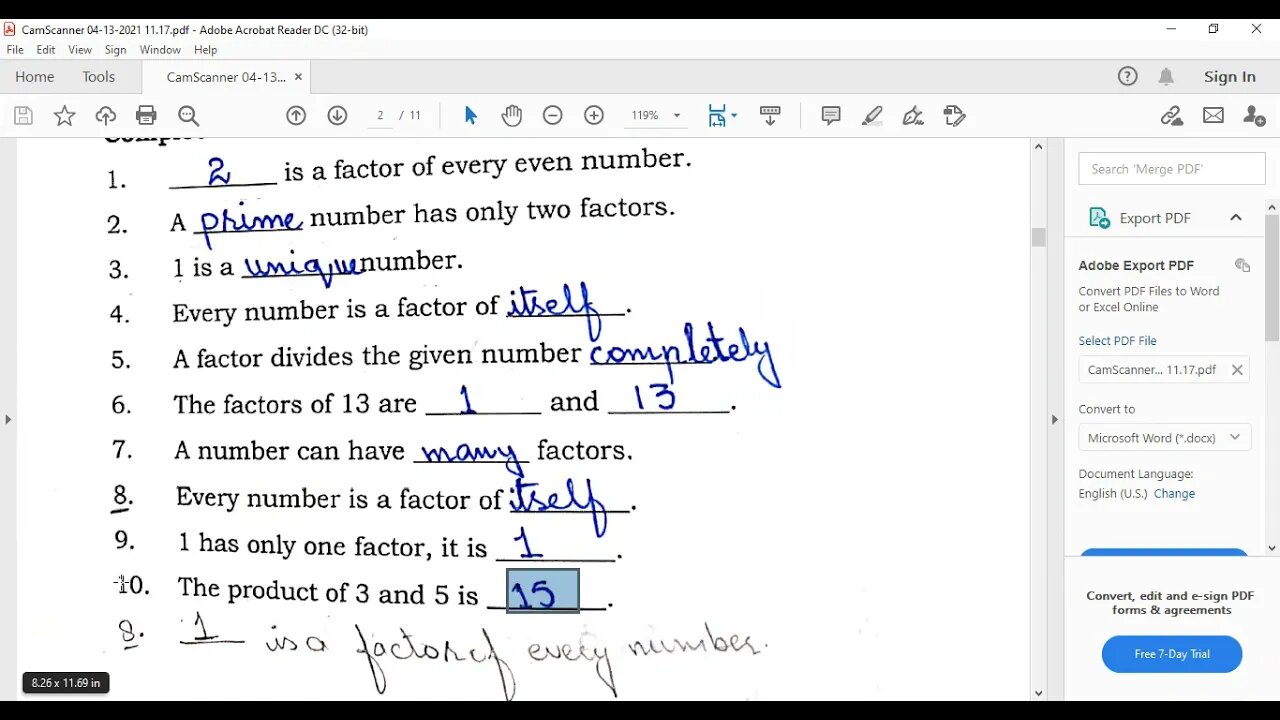This screenshot has height=720, width=1280.
Task: Open the Fill & Sign pen tool
Action: [x=913, y=116]
